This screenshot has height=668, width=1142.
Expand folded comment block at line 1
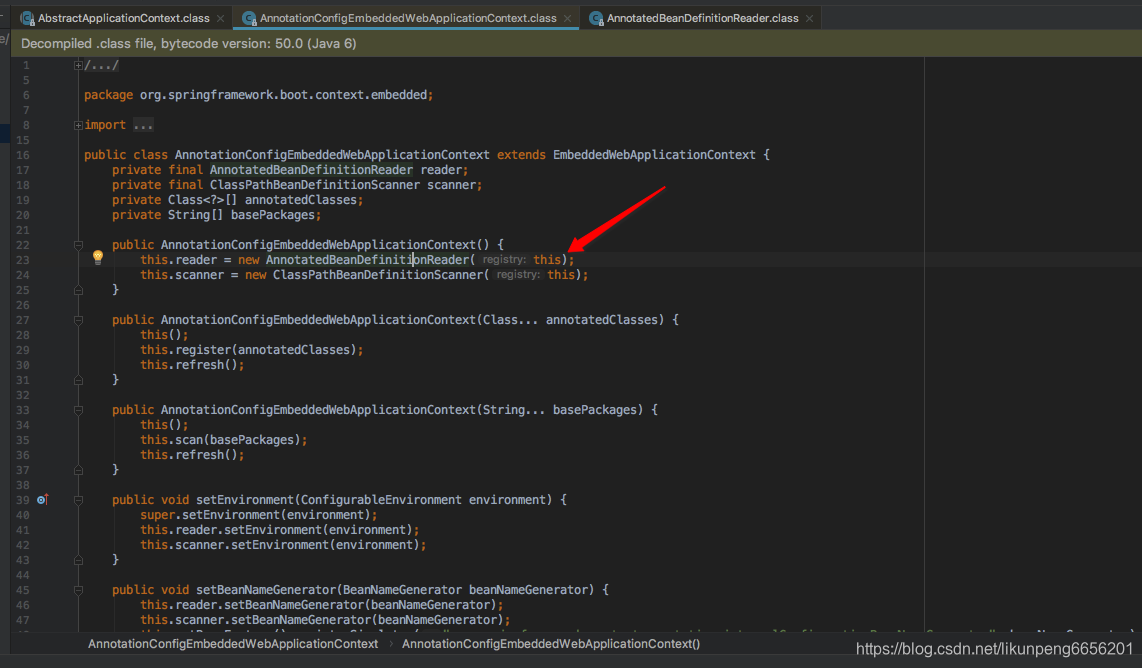click(78, 66)
